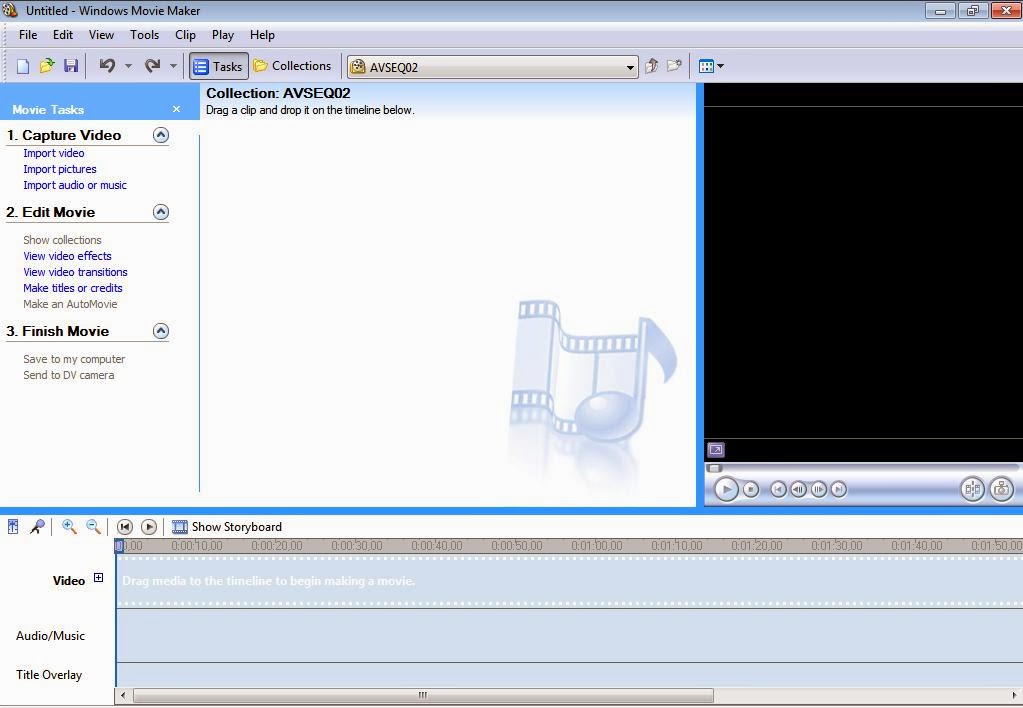Click the Import pictures link
This screenshot has height=708, width=1023.
[59, 169]
